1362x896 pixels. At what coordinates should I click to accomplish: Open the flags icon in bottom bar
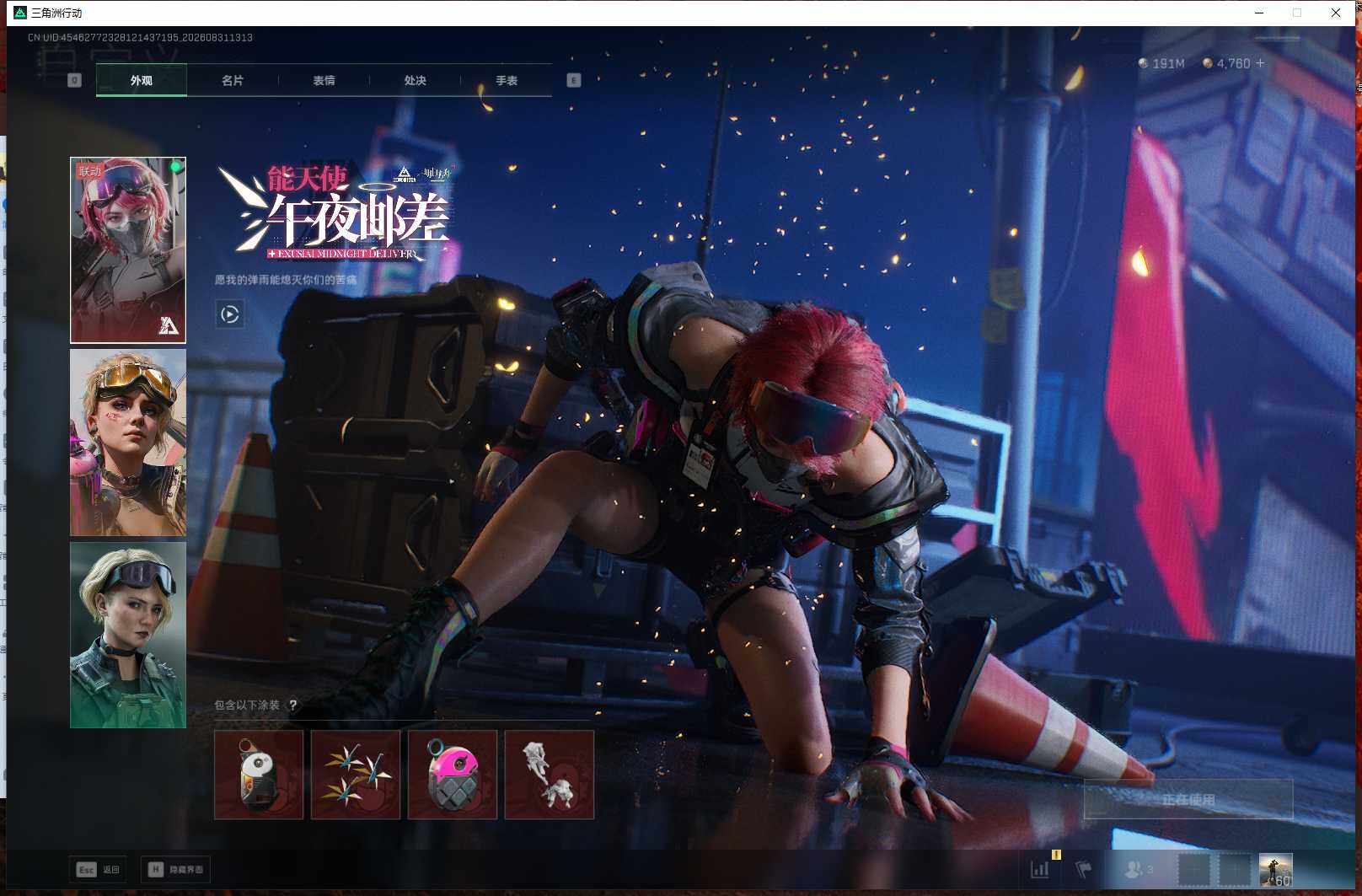pyautogui.click(x=1084, y=869)
